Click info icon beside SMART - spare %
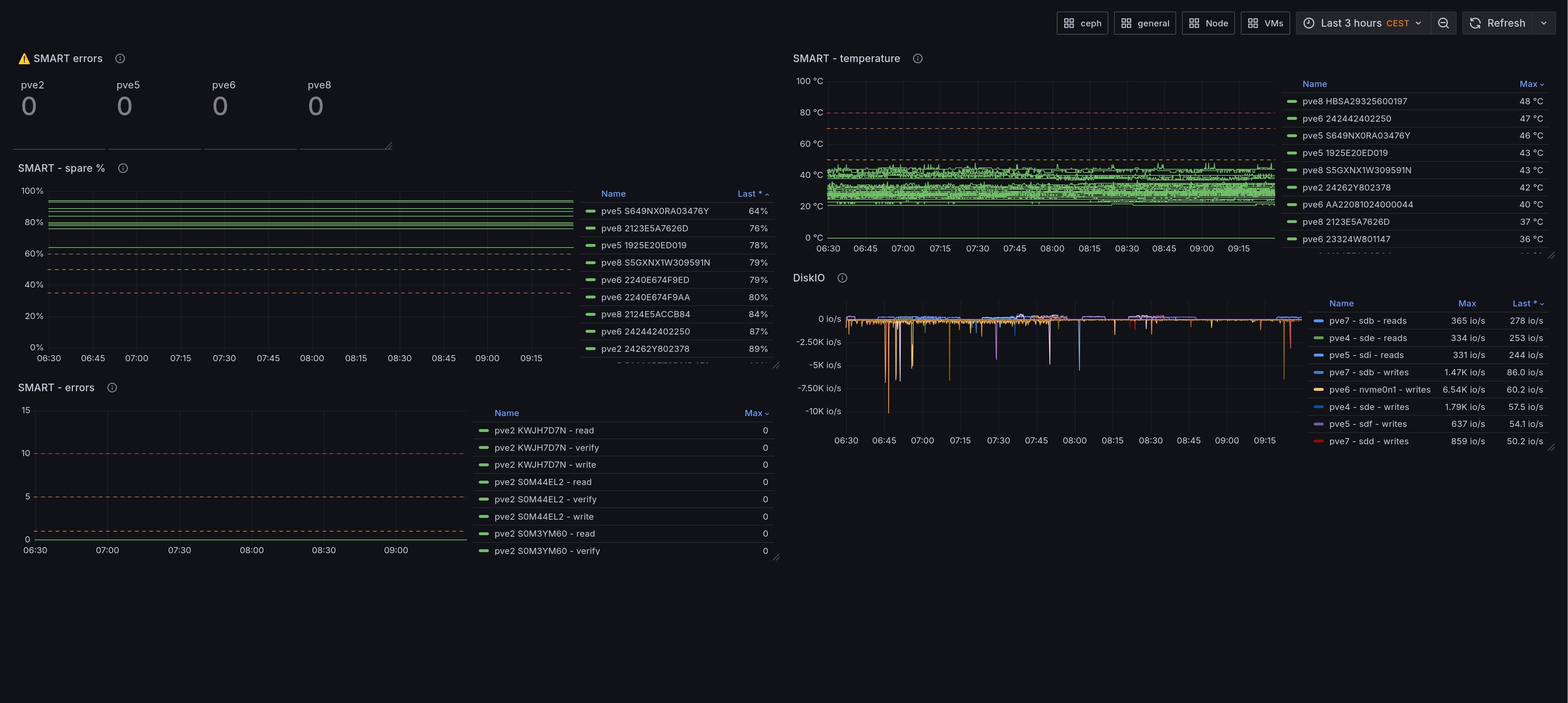Screen dimensions: 1568x703 point(123,169)
